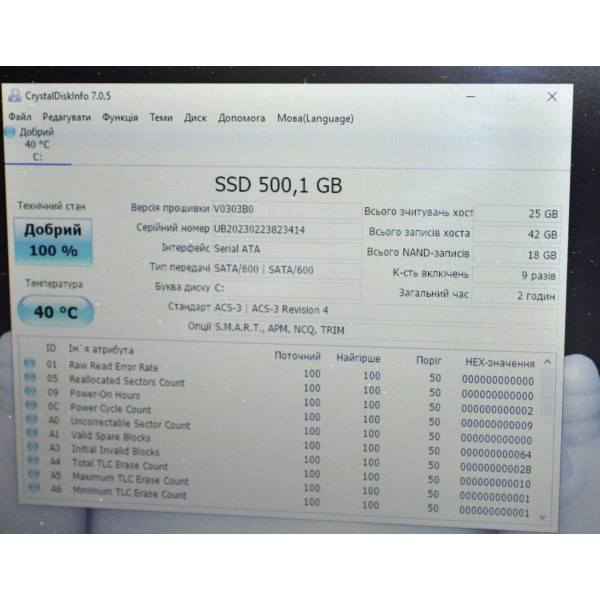Select the Minimum TLC Erase Count row
600x600 pixels.
[x=279, y=499]
